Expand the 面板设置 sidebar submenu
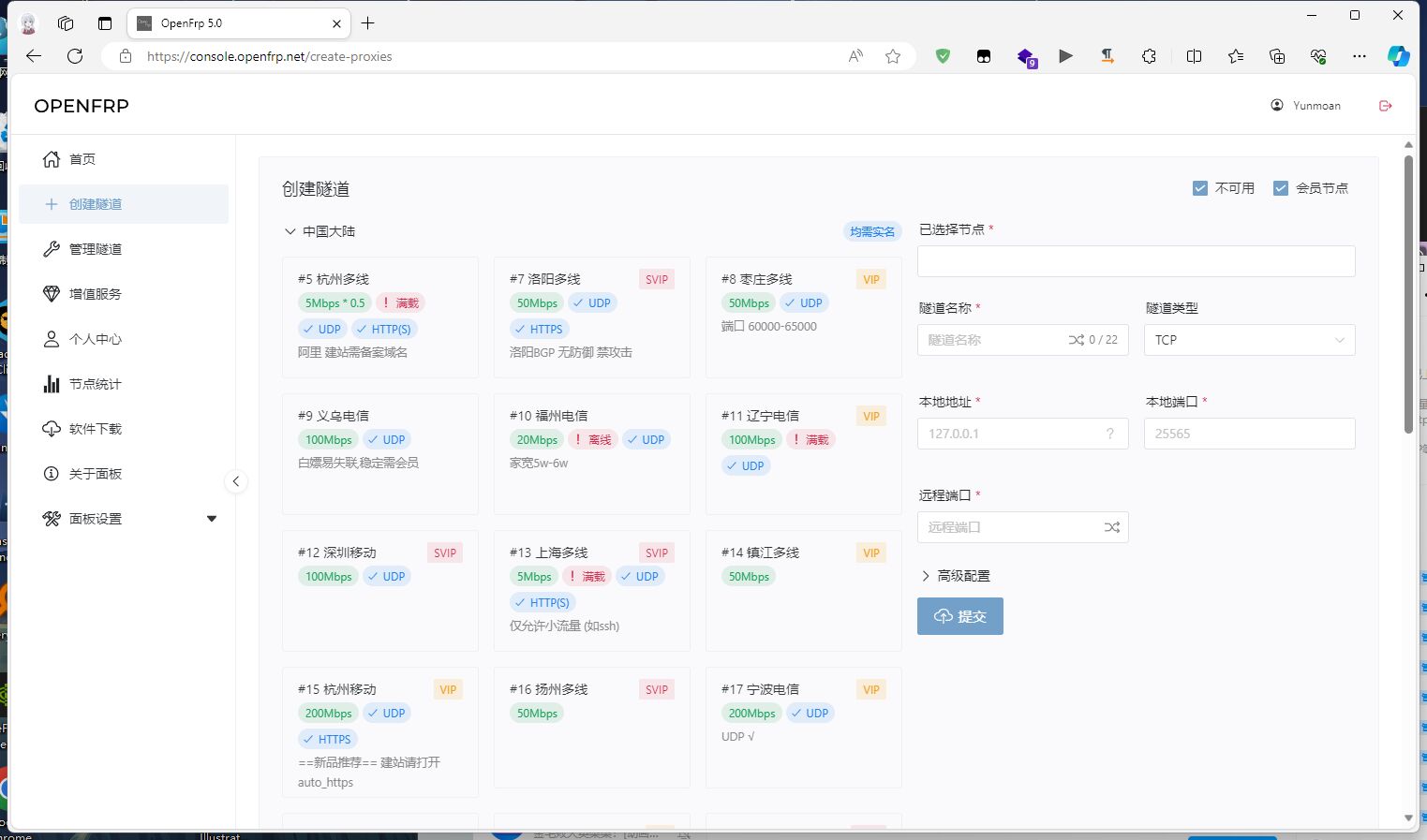Image resolution: width=1427 pixels, height=840 pixels. (124, 519)
